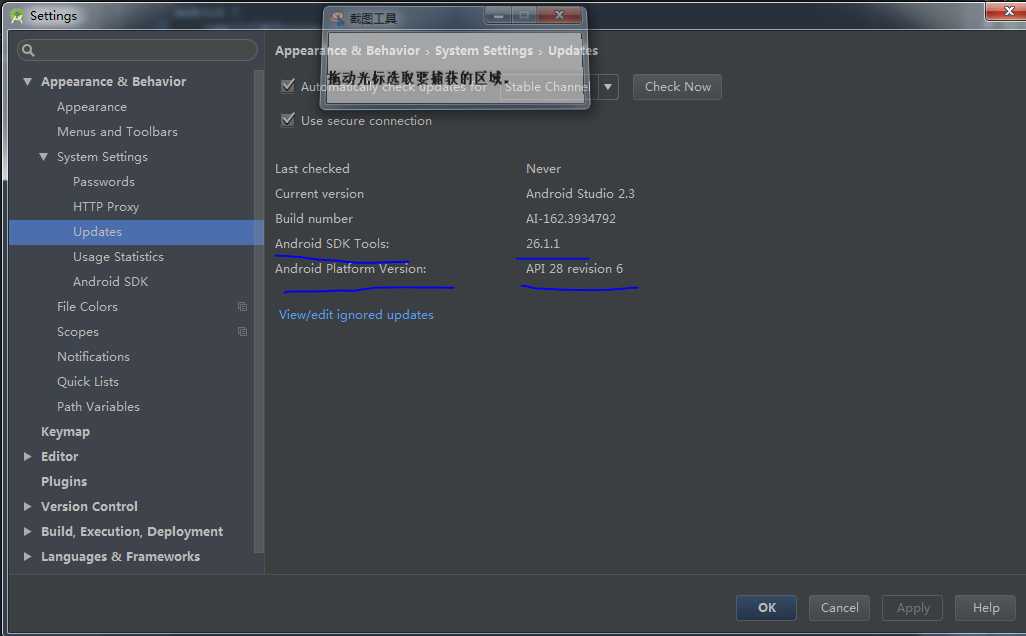Click the Android Studio icon in Settings title bar
1026x636 pixels.
pos(17,16)
